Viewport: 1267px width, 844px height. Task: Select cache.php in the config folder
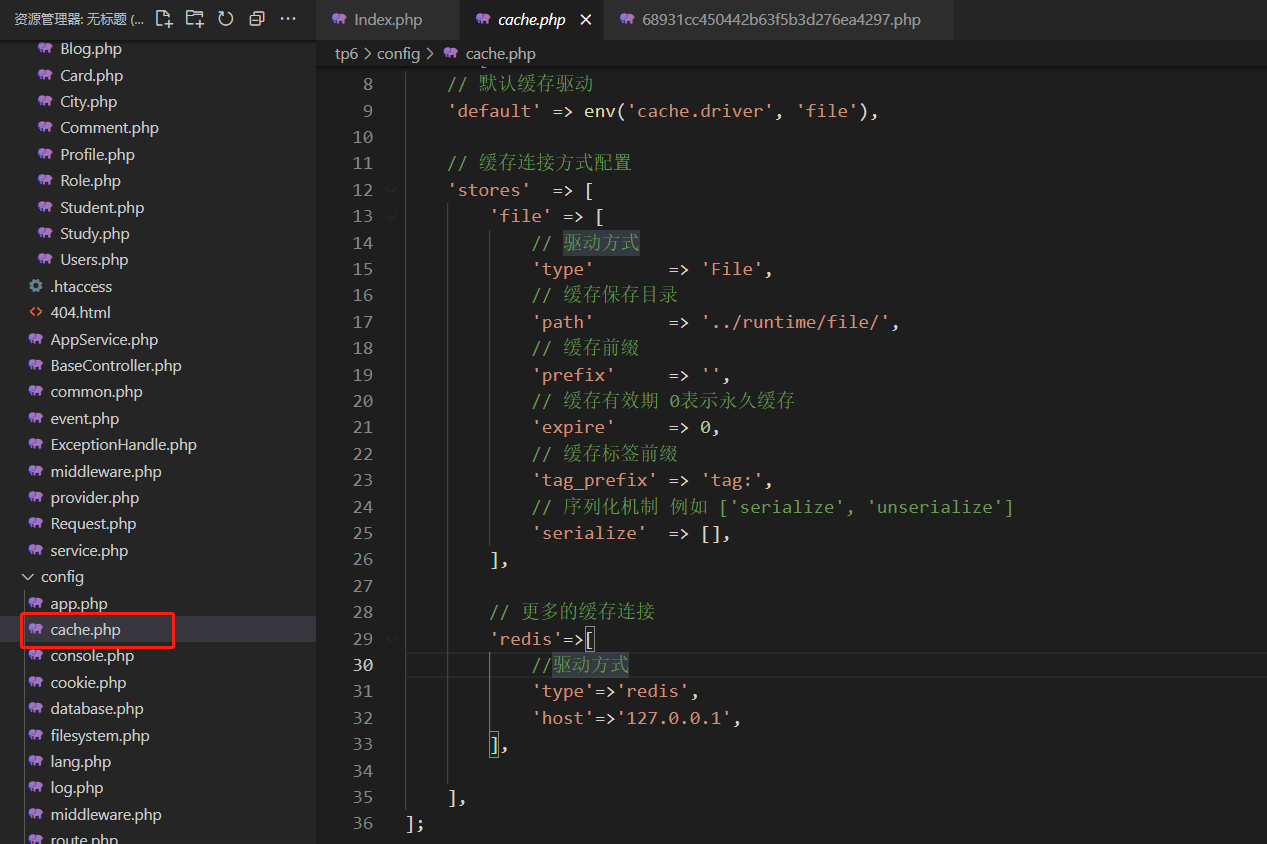click(x=85, y=630)
